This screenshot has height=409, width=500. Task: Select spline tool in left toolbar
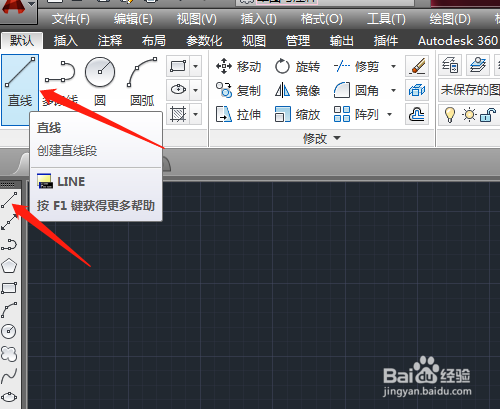pyautogui.click(x=9, y=376)
